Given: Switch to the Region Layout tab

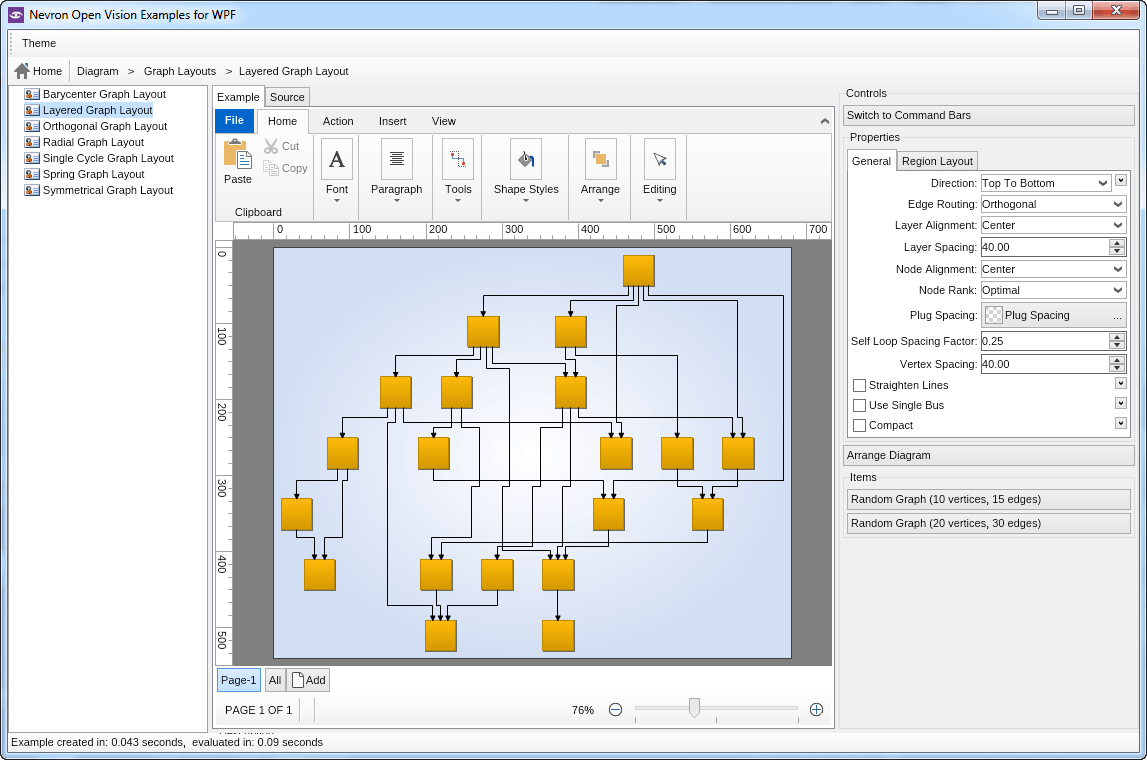Looking at the screenshot, I should [x=937, y=161].
